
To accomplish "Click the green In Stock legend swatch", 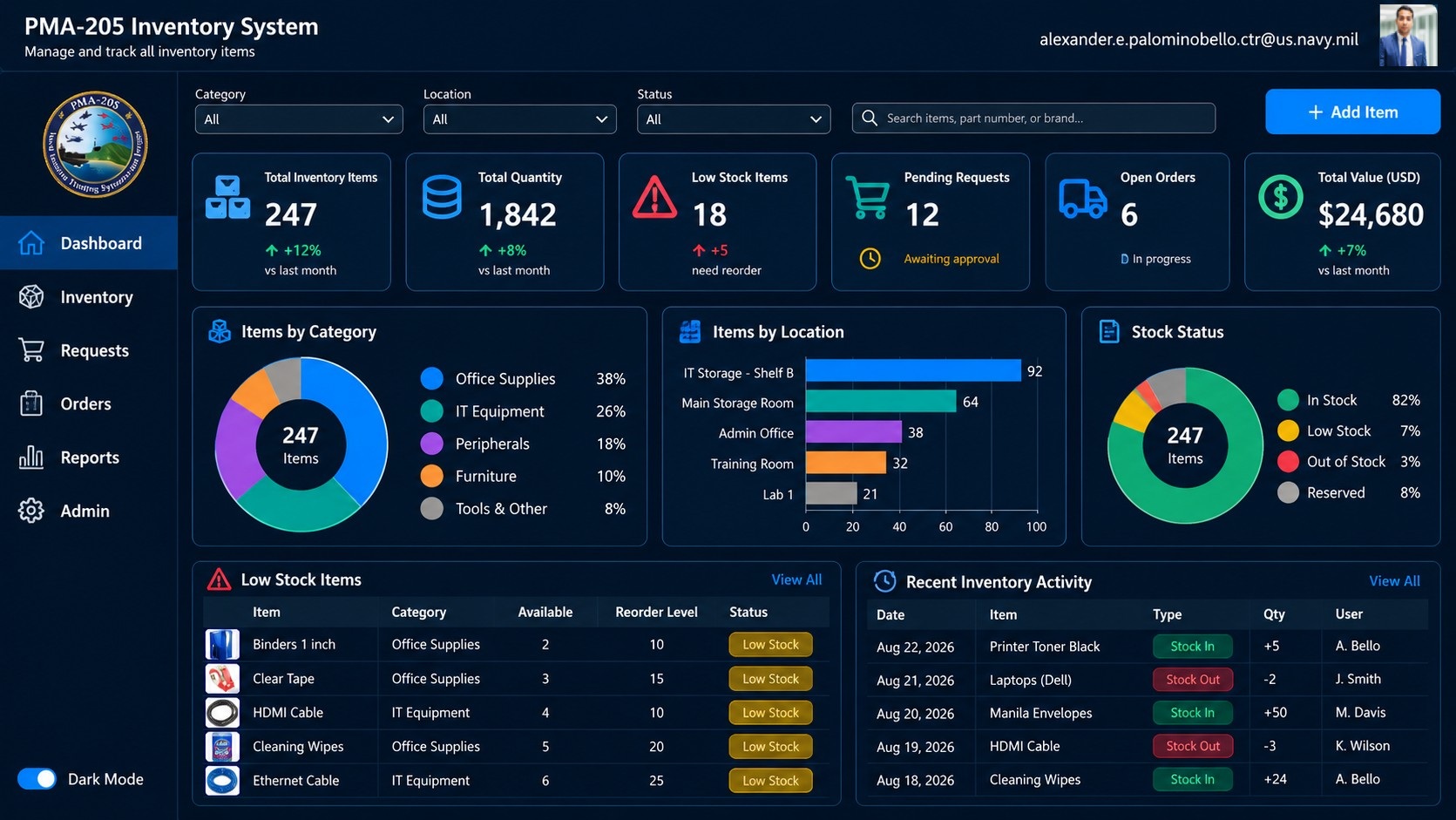I will click(1288, 400).
